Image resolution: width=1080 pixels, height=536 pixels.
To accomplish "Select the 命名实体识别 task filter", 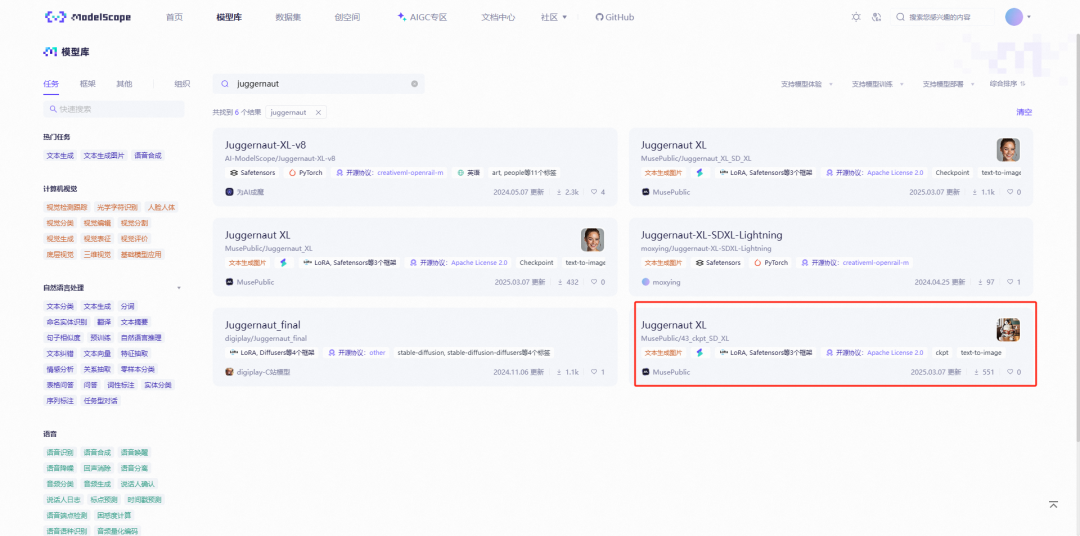I will (67, 322).
